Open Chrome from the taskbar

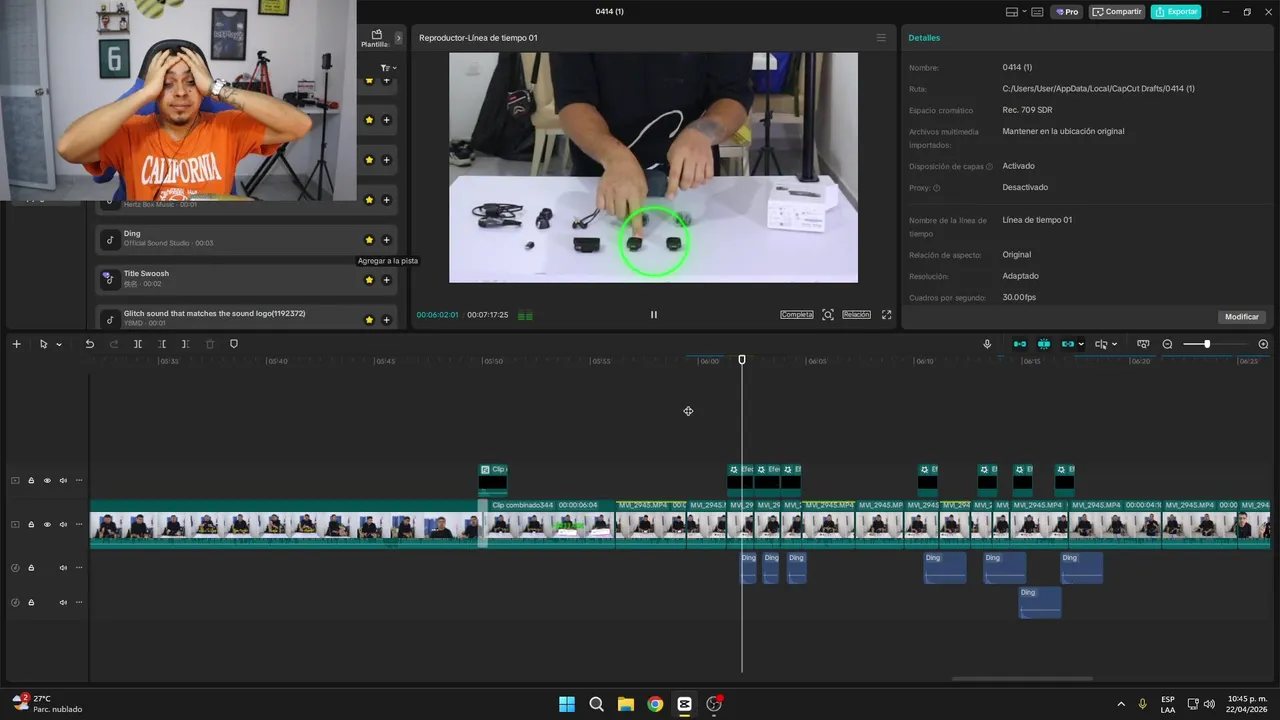point(655,704)
